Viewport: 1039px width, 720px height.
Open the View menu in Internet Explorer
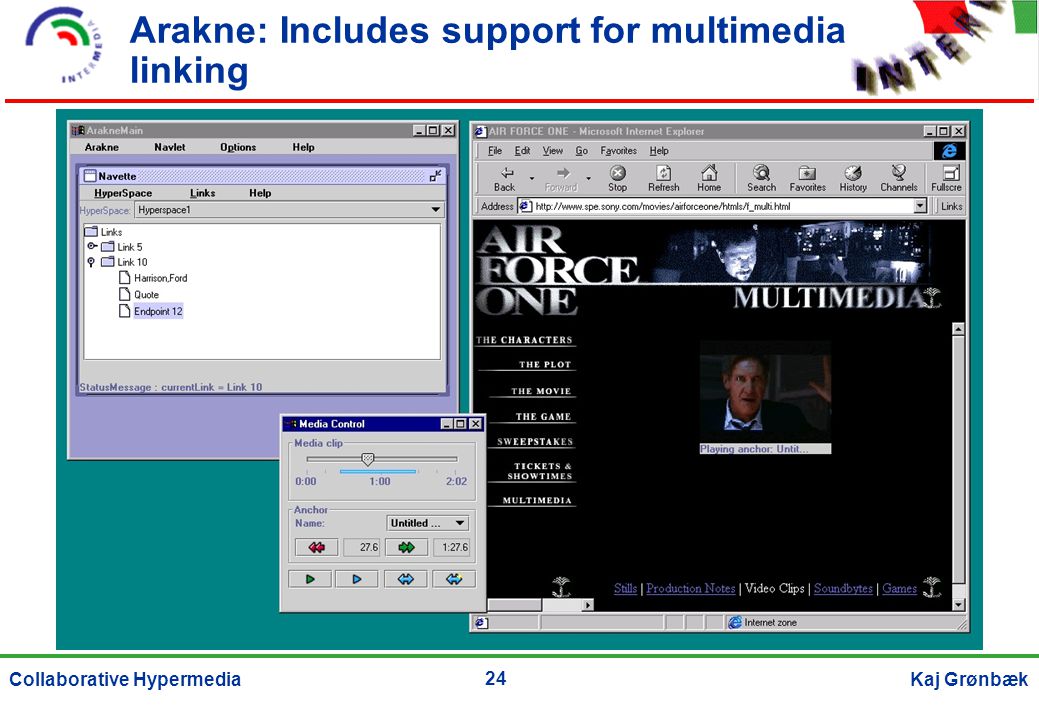click(553, 150)
